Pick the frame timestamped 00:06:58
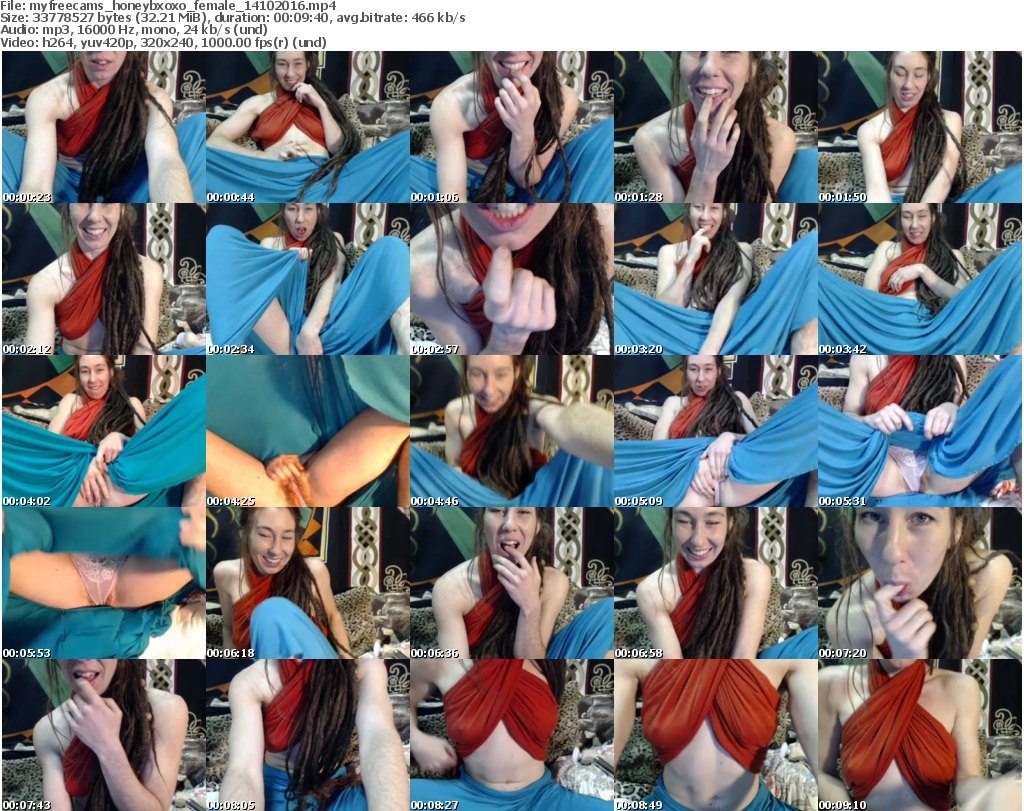The width and height of the screenshot is (1024, 811). tap(715, 583)
